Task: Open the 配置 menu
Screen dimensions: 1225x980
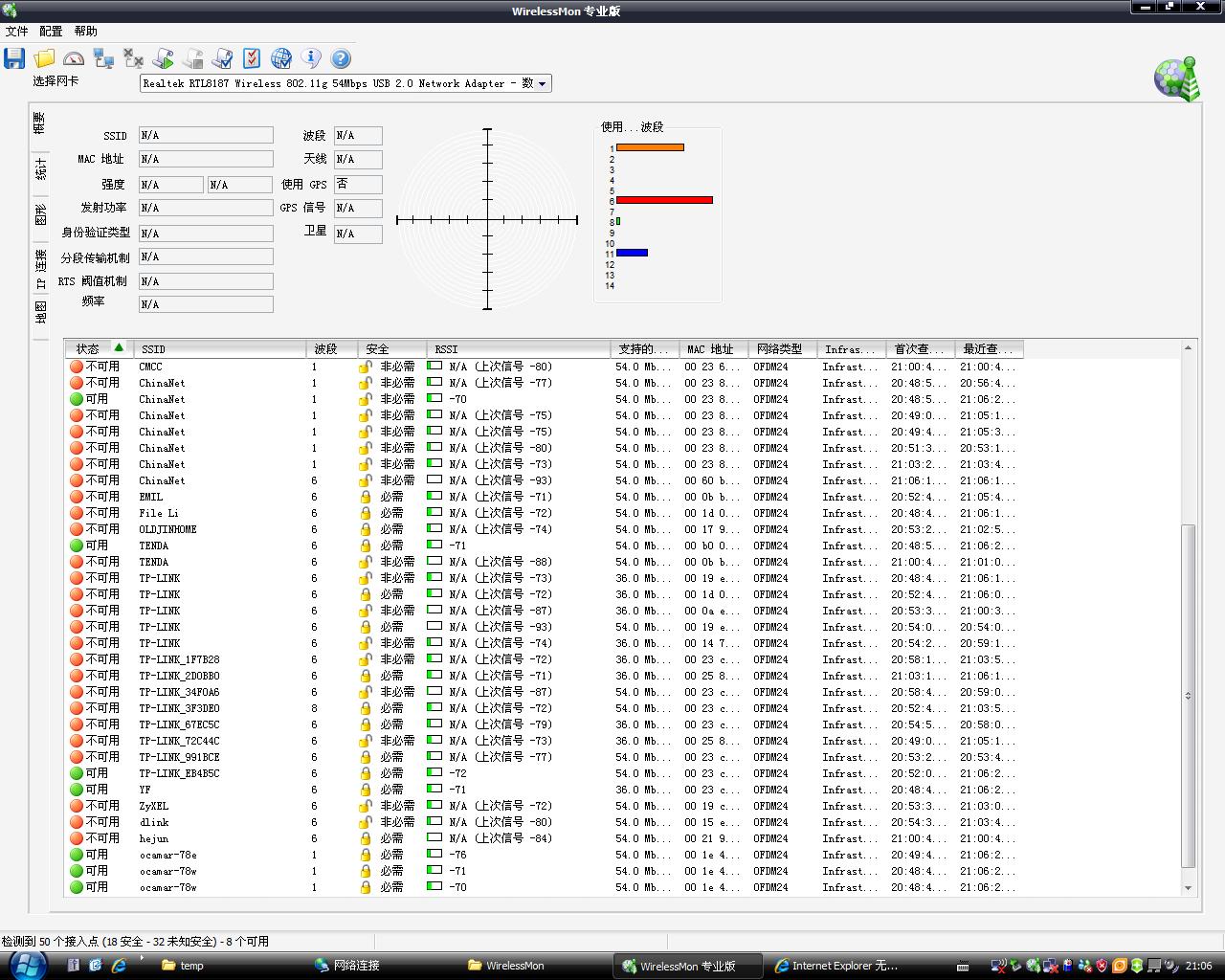Action: pyautogui.click(x=51, y=32)
